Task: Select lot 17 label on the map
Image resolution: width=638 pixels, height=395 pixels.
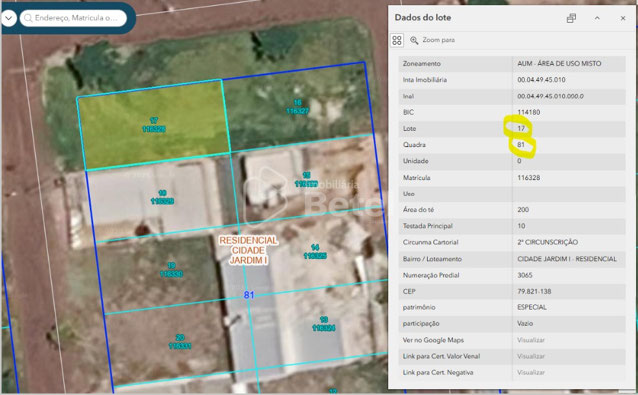Action: click(x=154, y=124)
